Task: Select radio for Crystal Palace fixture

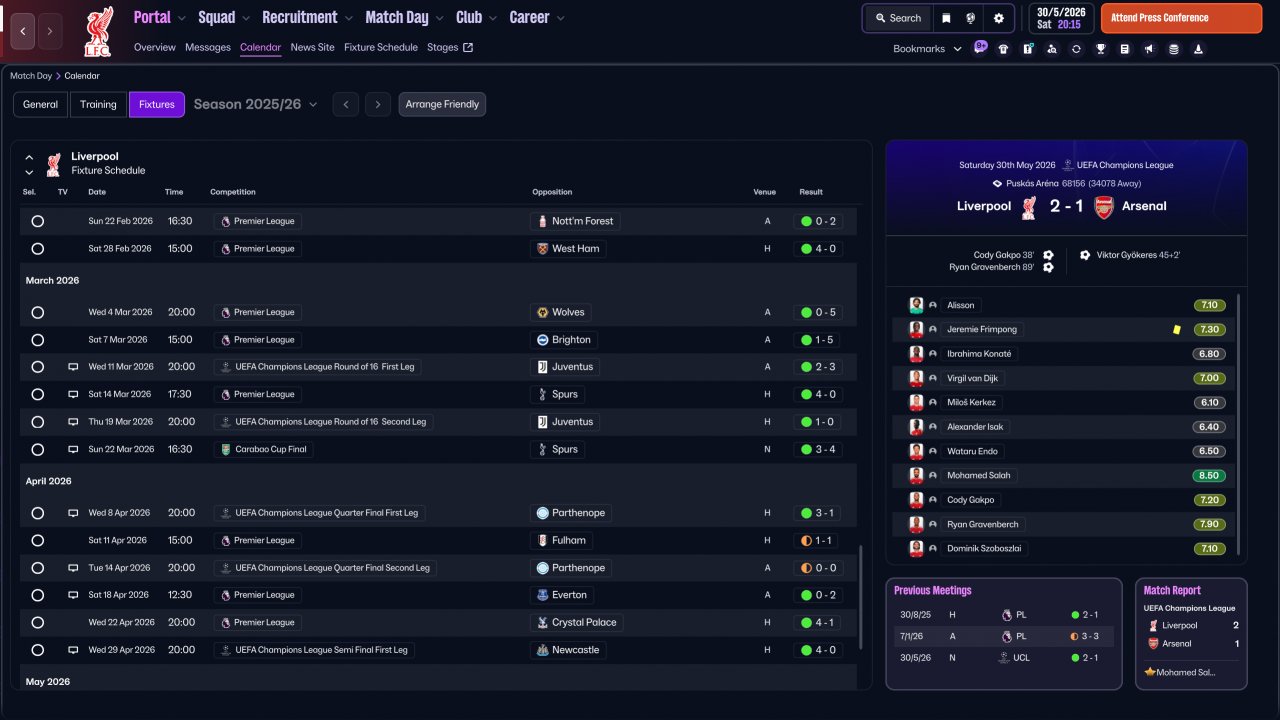Action: point(38,622)
